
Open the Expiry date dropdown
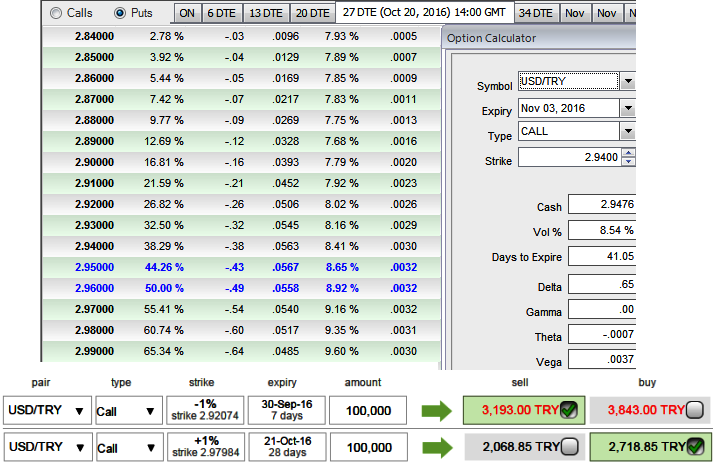(627, 108)
